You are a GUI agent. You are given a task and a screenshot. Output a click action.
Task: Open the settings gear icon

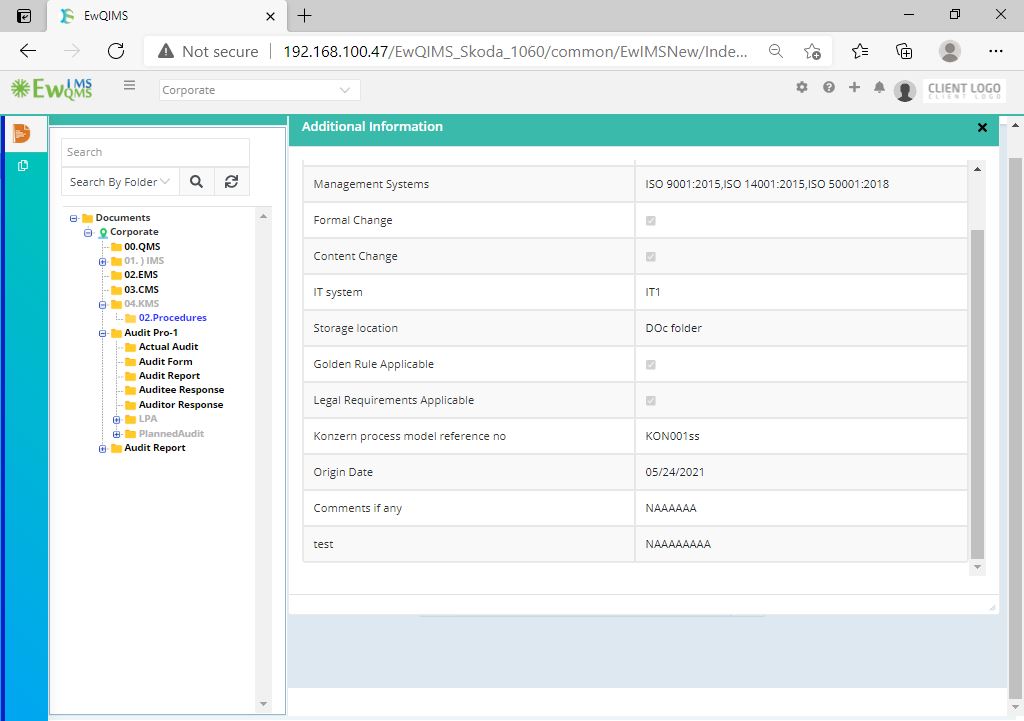802,88
